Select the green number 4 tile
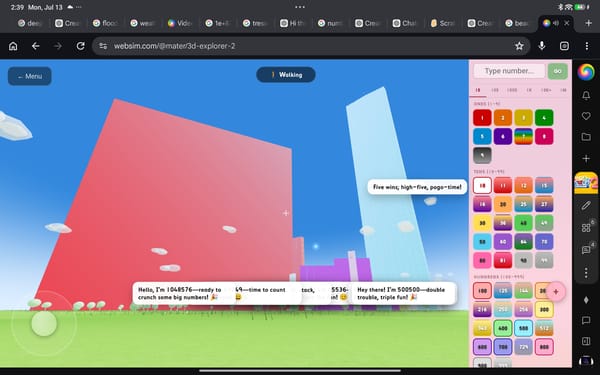Screen dimensions: 600x375 pyautogui.click(x=544, y=118)
